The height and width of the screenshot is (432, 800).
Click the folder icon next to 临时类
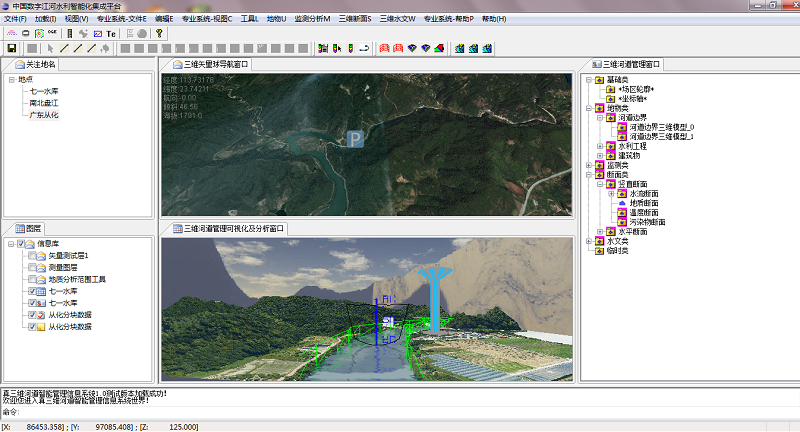tap(599, 251)
